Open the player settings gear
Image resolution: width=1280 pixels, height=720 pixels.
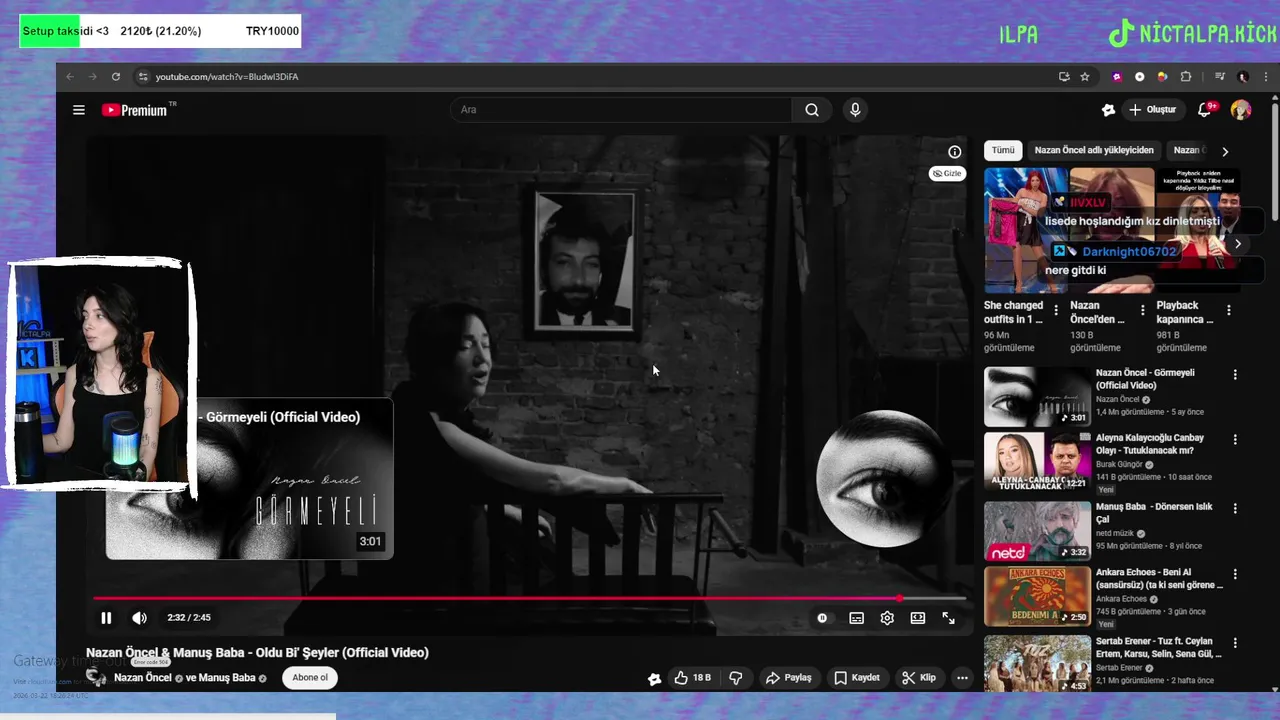click(887, 618)
